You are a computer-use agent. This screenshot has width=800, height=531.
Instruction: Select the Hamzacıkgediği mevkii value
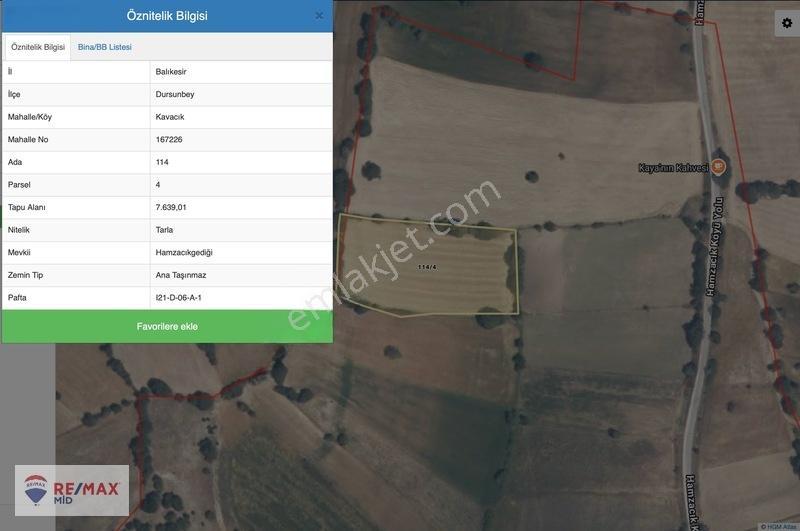pyautogui.click(x=184, y=252)
